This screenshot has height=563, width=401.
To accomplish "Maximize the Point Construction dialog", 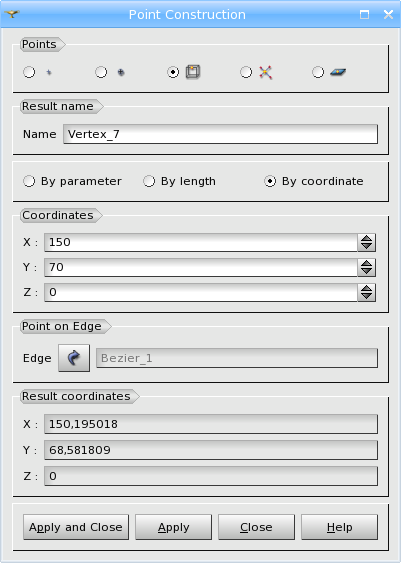I will click(x=364, y=14).
